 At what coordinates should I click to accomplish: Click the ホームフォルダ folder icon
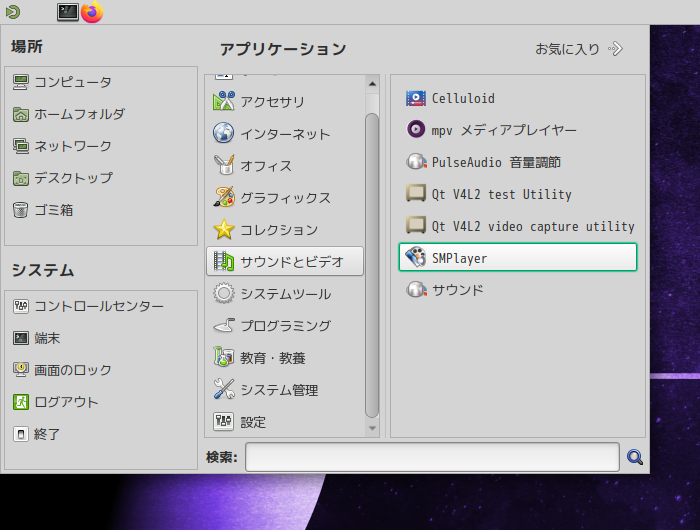(21, 114)
